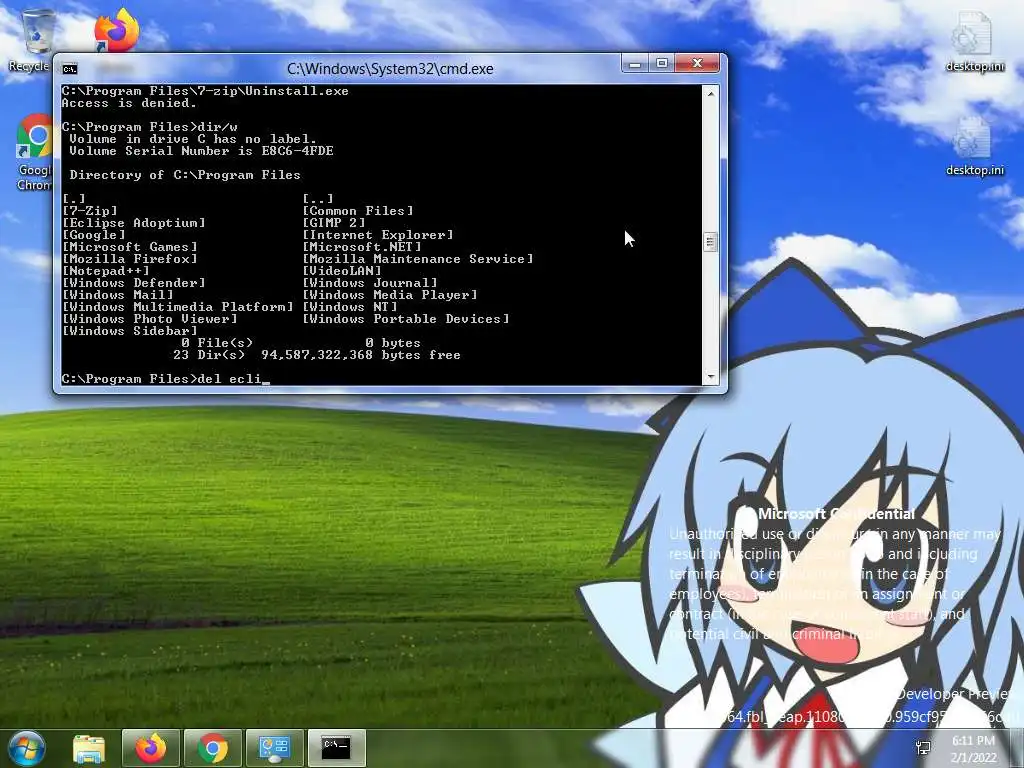Click the [Mozilla Firefox] directory entry

pos(130,259)
